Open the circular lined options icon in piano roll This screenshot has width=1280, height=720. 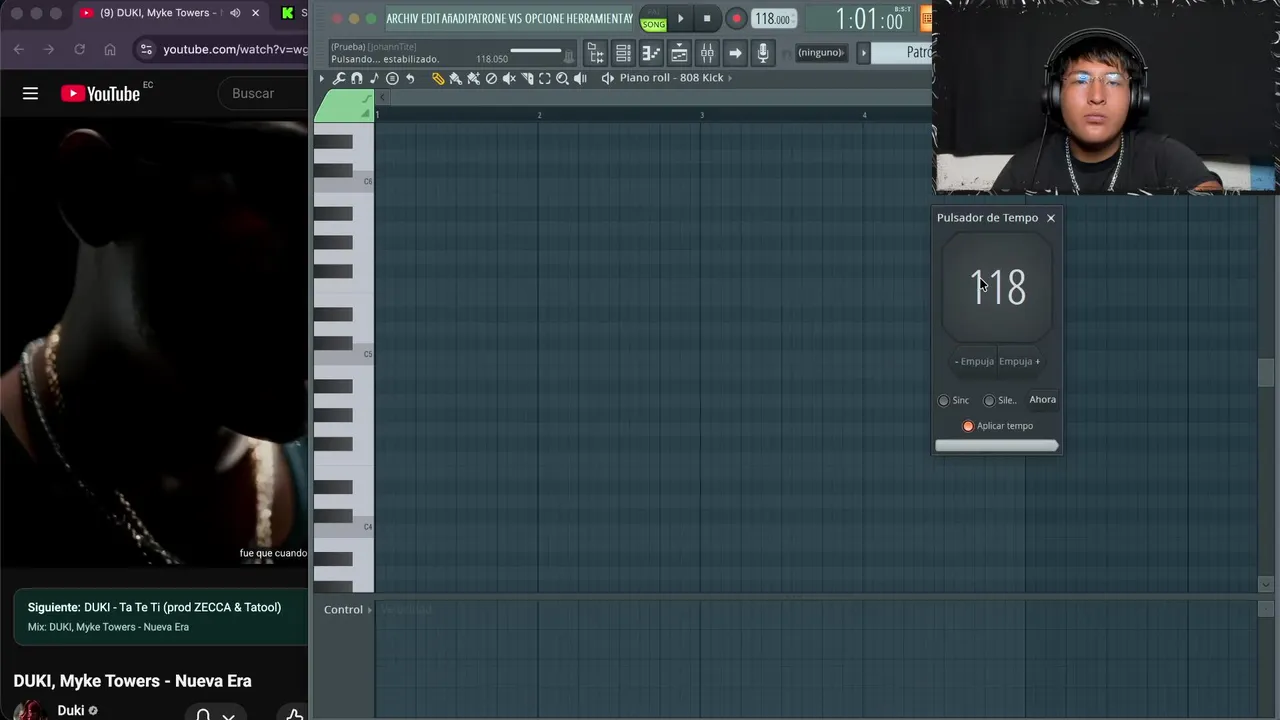tap(392, 78)
